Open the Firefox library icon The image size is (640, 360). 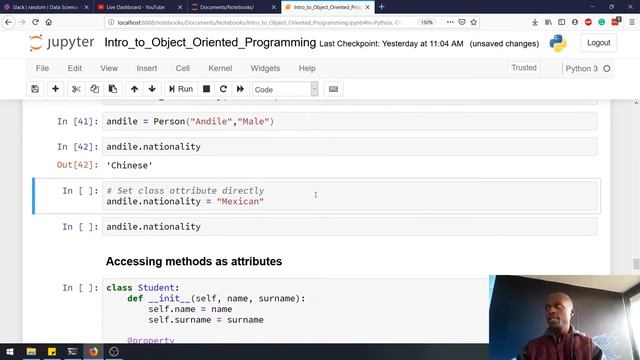tap(548, 22)
